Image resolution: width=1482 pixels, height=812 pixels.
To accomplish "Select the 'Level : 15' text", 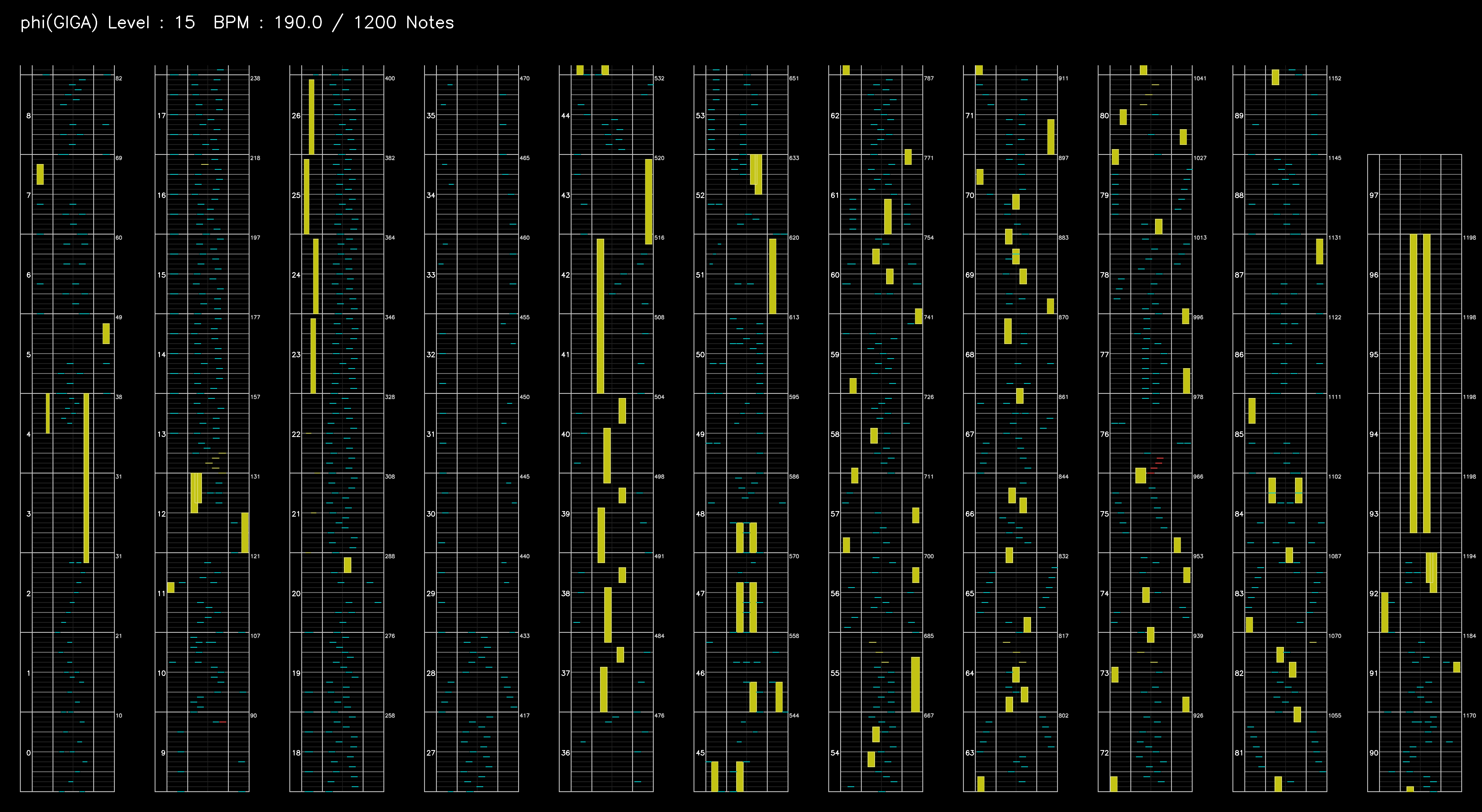I will [x=151, y=22].
